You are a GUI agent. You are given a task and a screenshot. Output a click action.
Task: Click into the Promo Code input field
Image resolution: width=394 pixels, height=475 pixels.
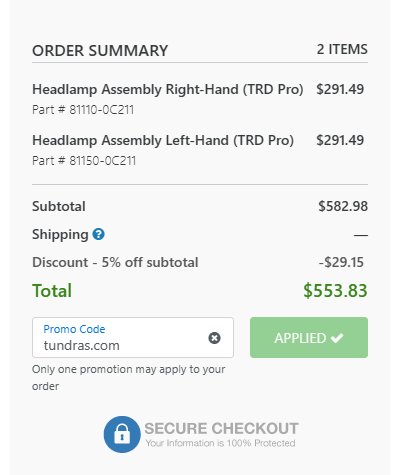click(133, 337)
